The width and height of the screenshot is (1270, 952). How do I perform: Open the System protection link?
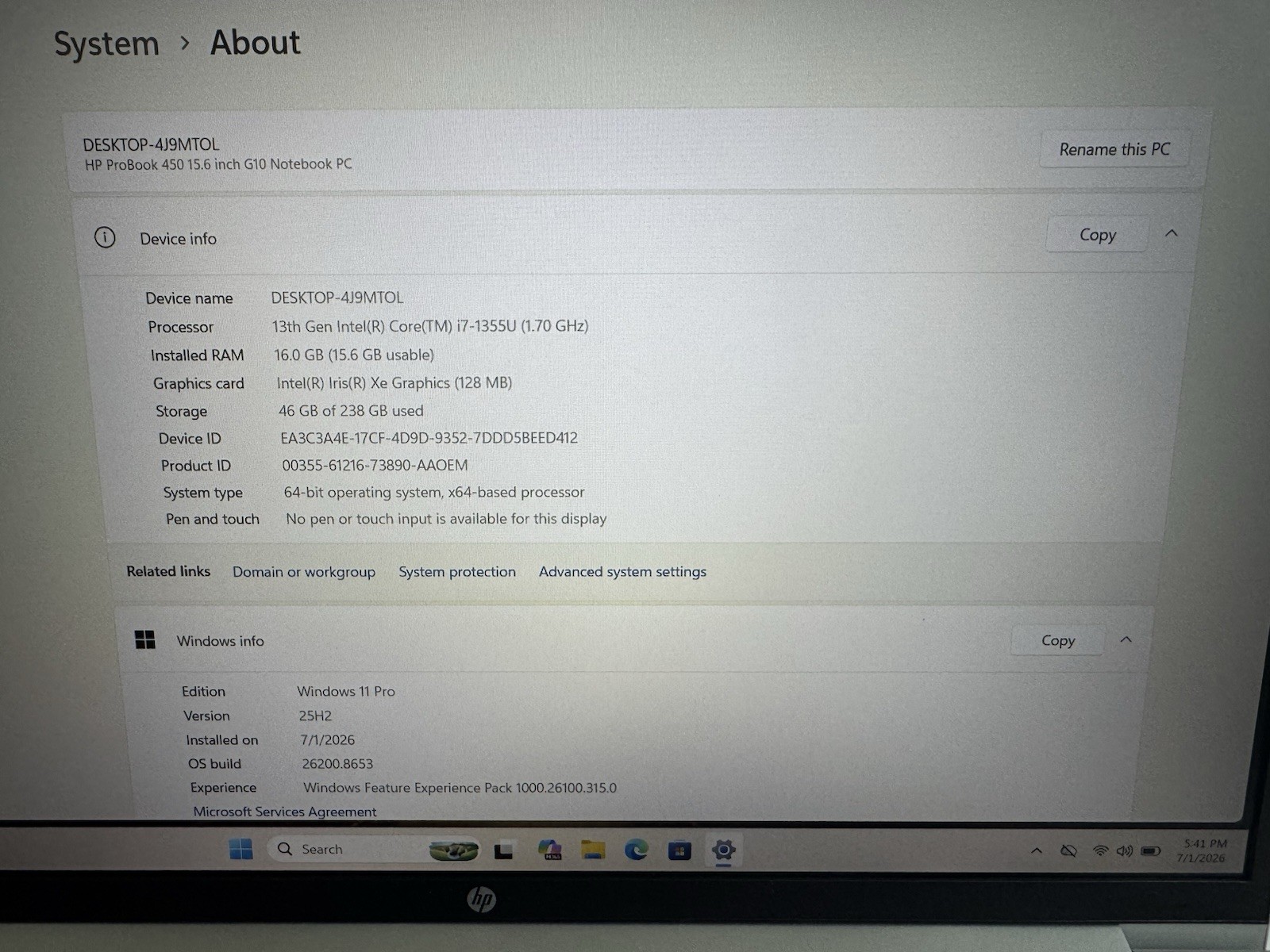[457, 572]
